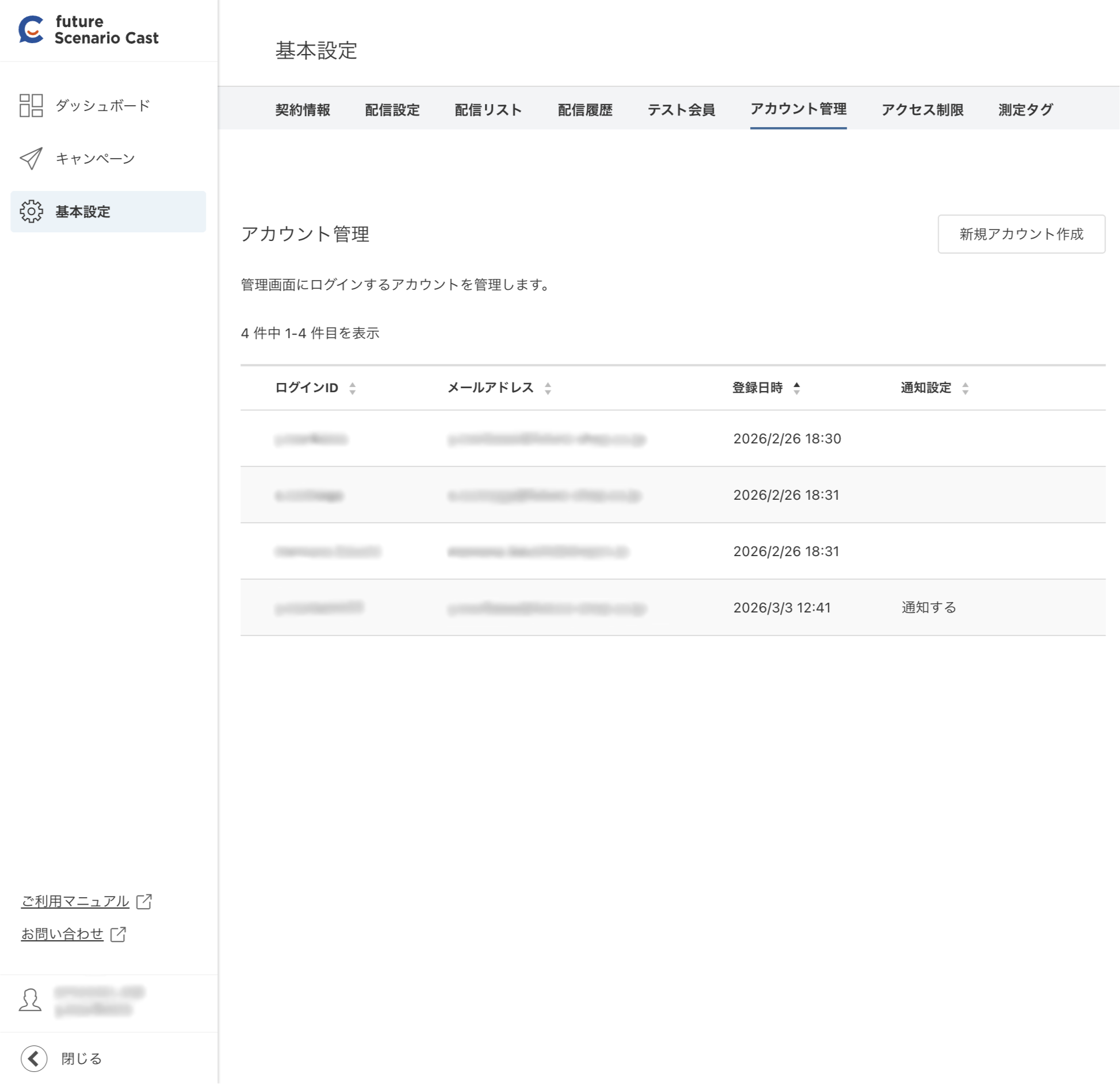The image size is (1120, 1084).
Task: Open the 配信リスト tab
Action: point(488,110)
